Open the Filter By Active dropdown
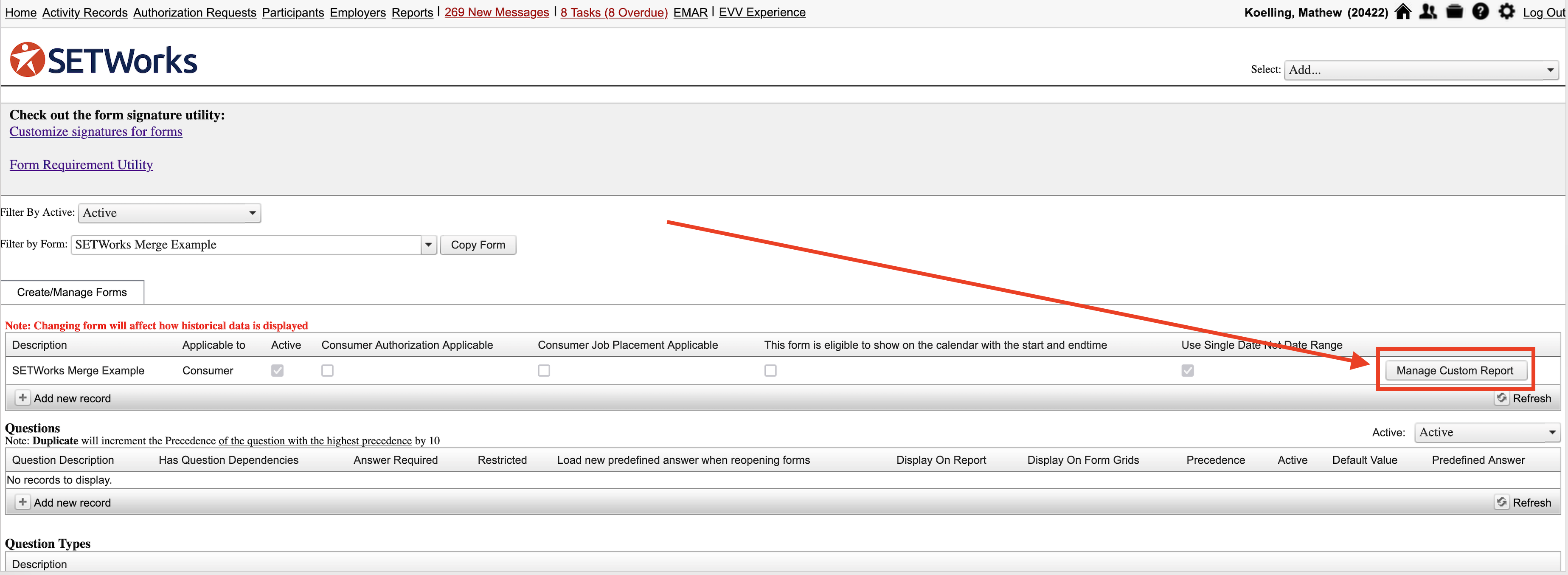Image resolution: width=1568 pixels, height=575 pixels. tap(170, 213)
